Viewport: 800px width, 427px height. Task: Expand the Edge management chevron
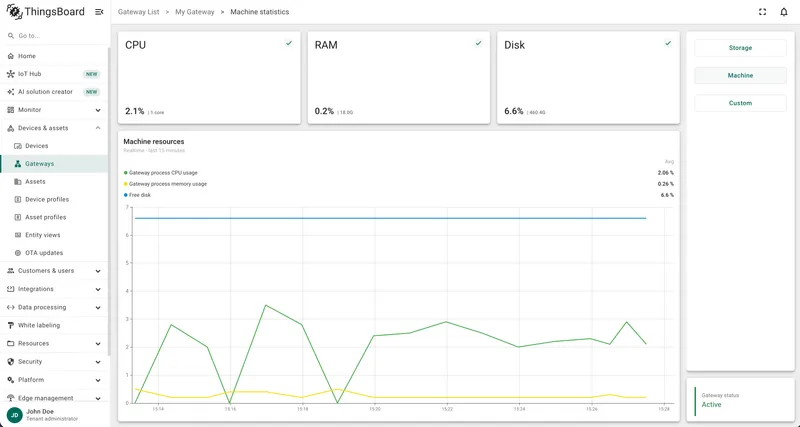click(x=98, y=398)
